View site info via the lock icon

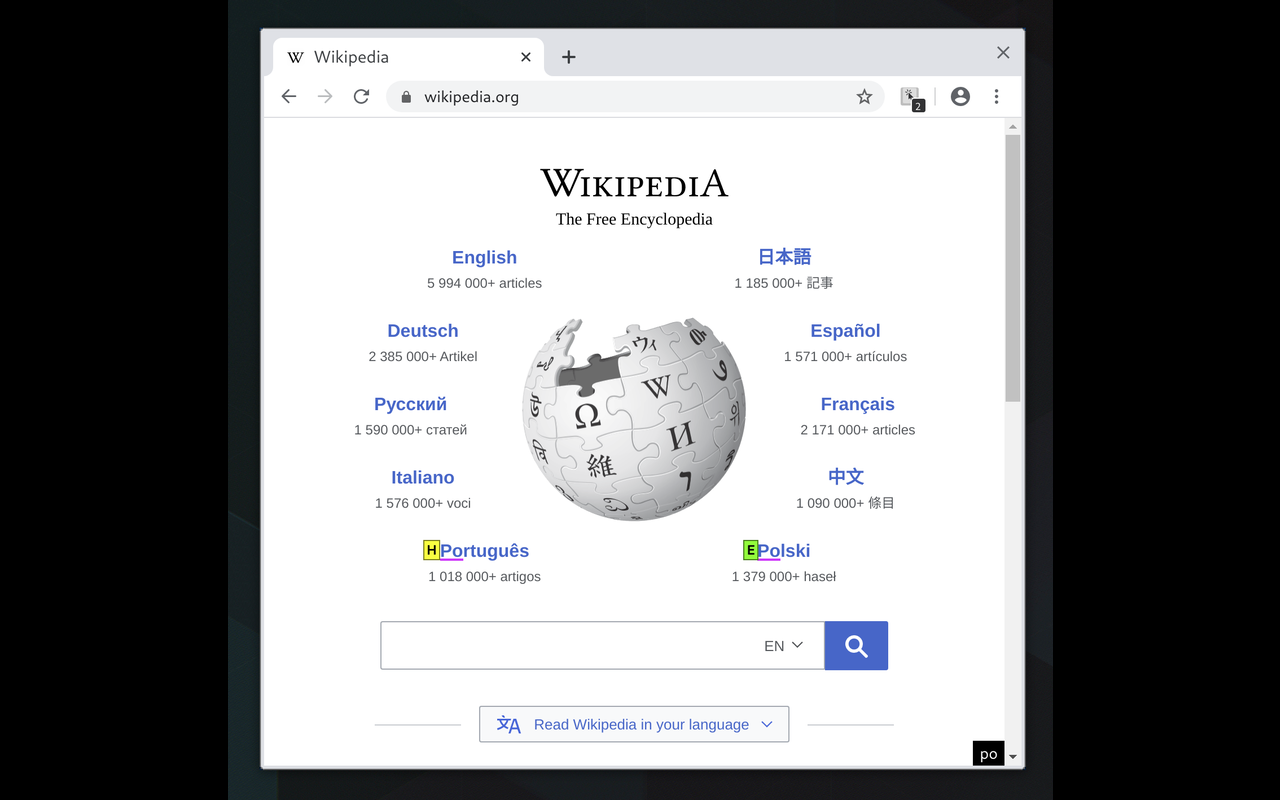tap(406, 97)
